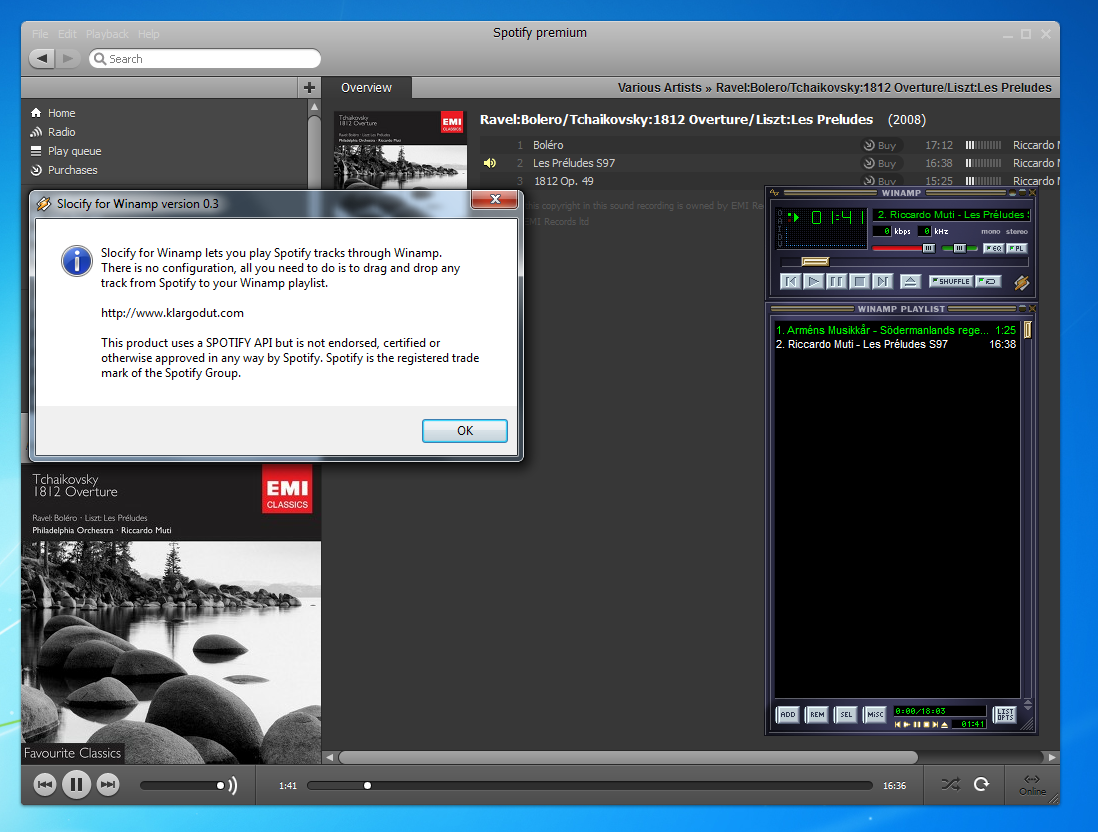Viewport: 1098px width, 832px height.
Task: Click into Spotify's Search field
Action: click(204, 59)
